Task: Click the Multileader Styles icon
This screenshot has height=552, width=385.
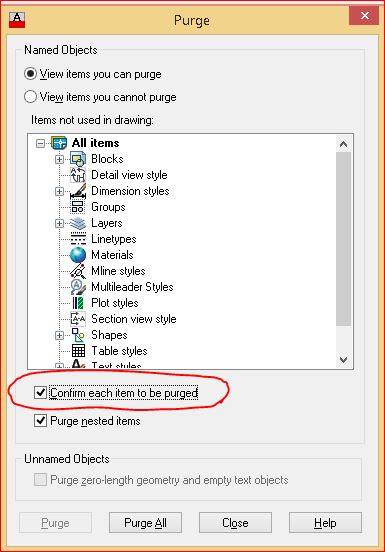Action: pyautogui.click(x=78, y=287)
